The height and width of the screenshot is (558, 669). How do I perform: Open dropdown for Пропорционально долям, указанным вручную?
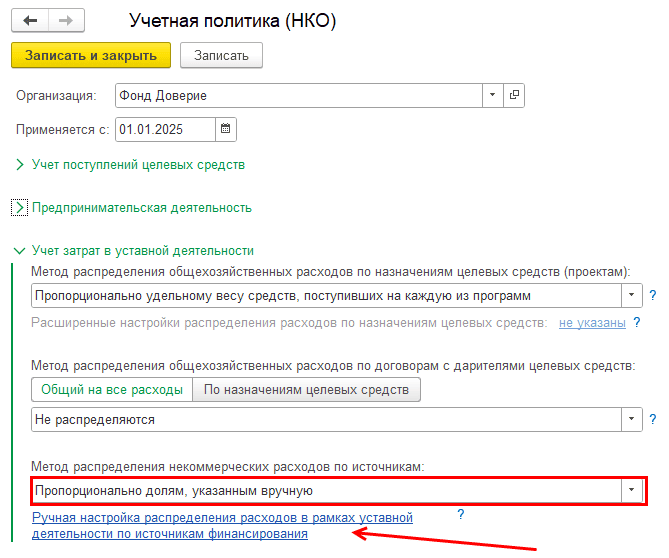click(631, 491)
